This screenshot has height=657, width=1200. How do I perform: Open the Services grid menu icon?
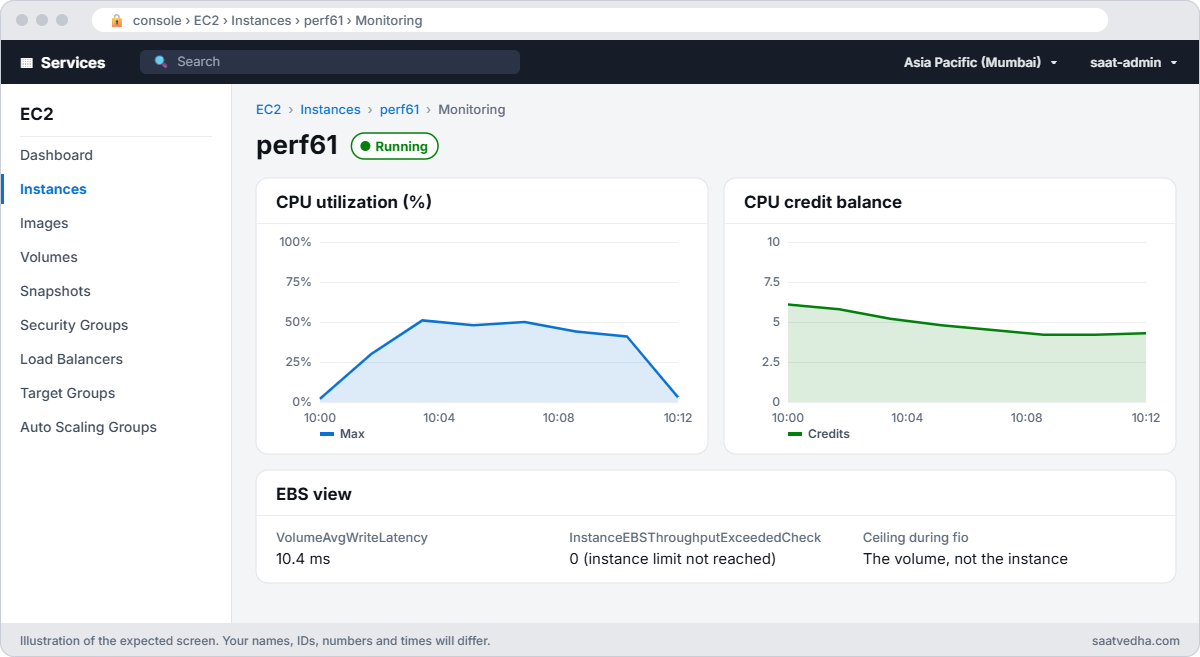pyautogui.click(x=27, y=62)
